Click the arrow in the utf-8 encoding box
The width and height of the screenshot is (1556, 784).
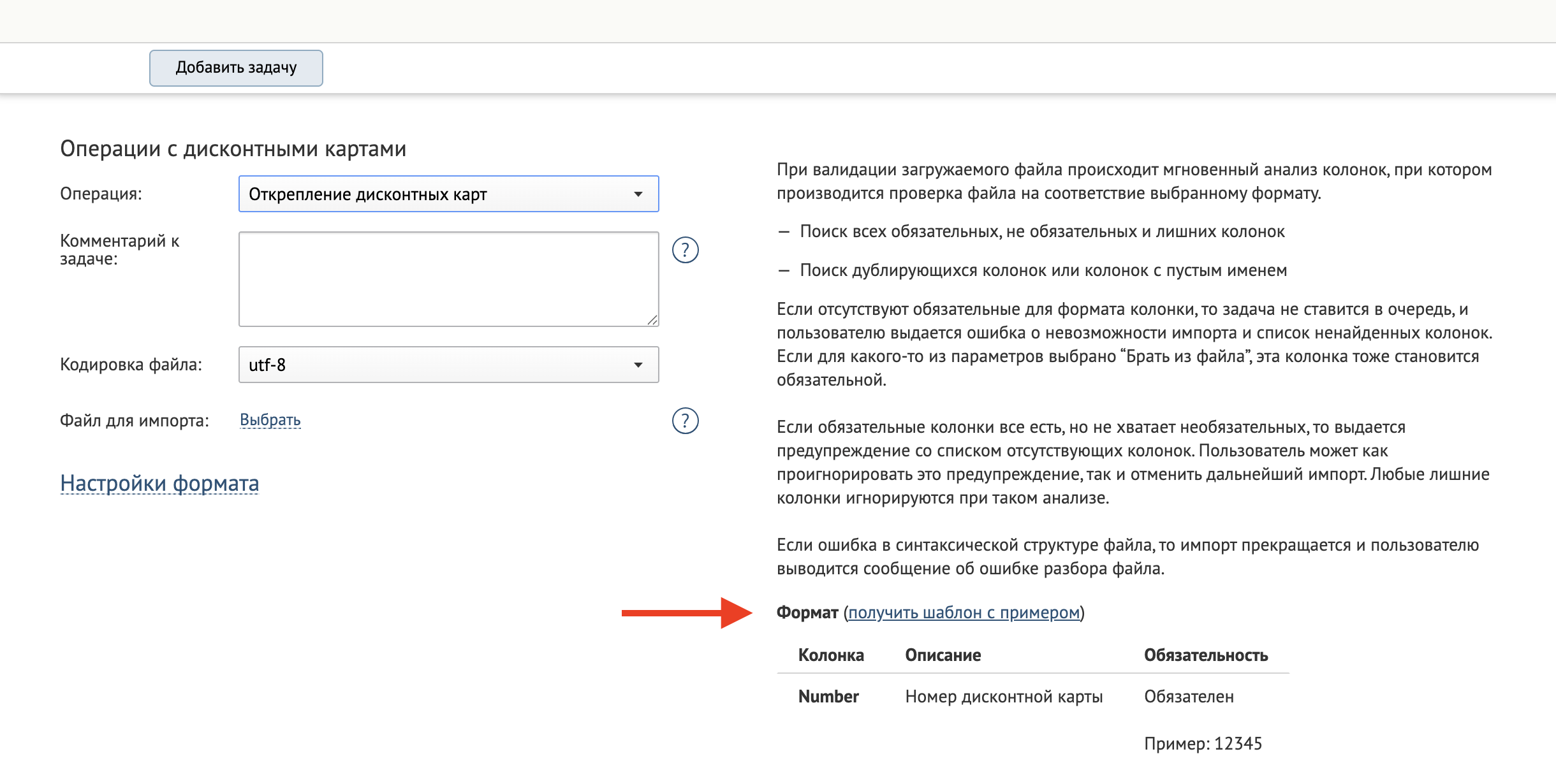638,365
